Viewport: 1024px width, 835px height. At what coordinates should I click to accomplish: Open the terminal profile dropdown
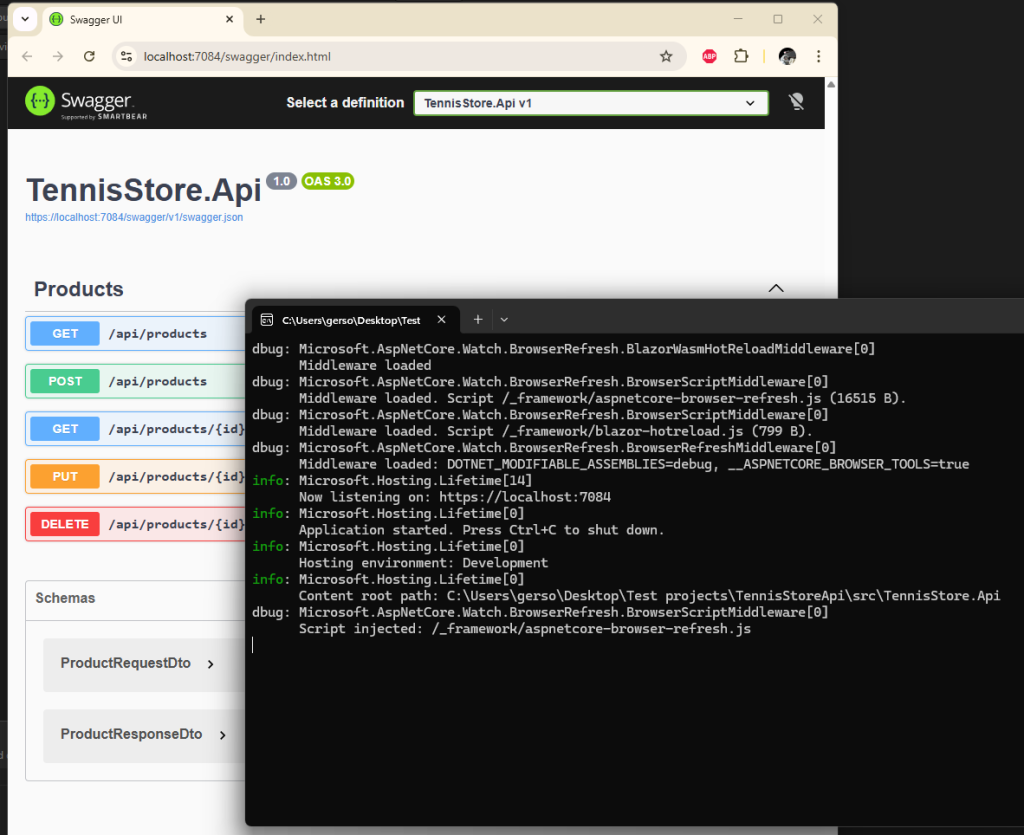point(504,320)
